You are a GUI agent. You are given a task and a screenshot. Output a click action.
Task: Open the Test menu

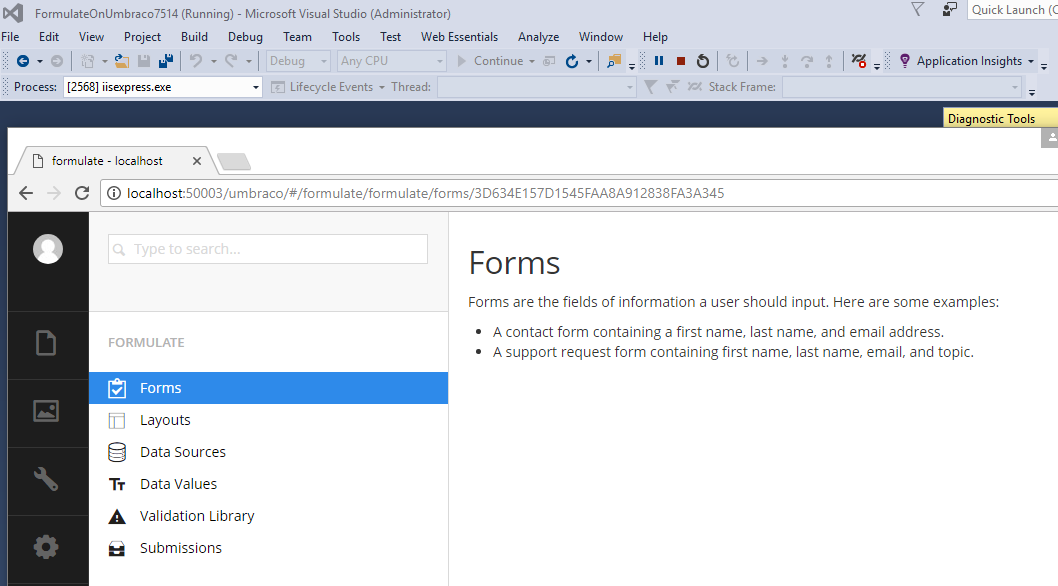tap(390, 37)
